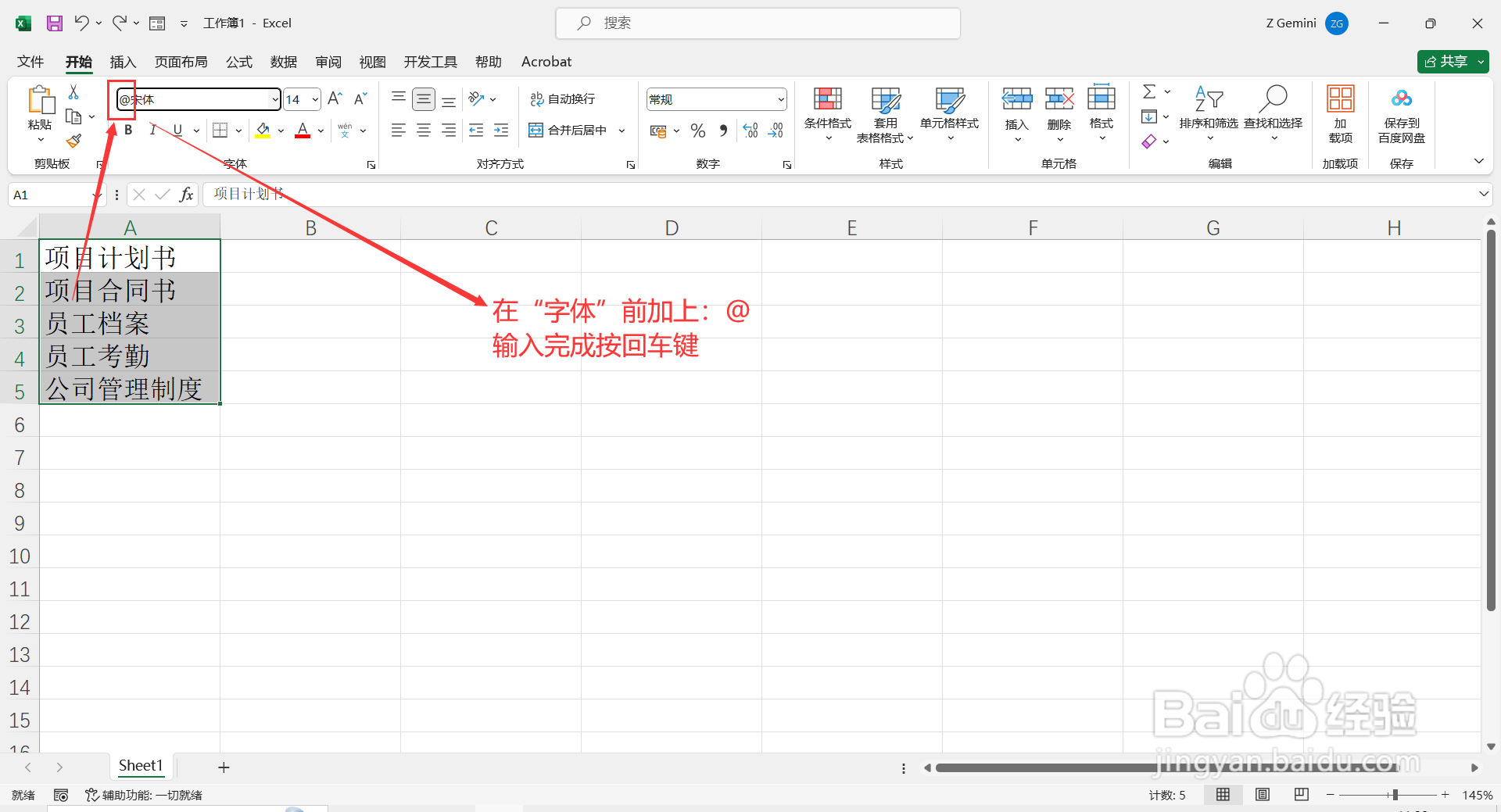1501x812 pixels.
Task: Toggle underline formatting
Action: pos(177,130)
